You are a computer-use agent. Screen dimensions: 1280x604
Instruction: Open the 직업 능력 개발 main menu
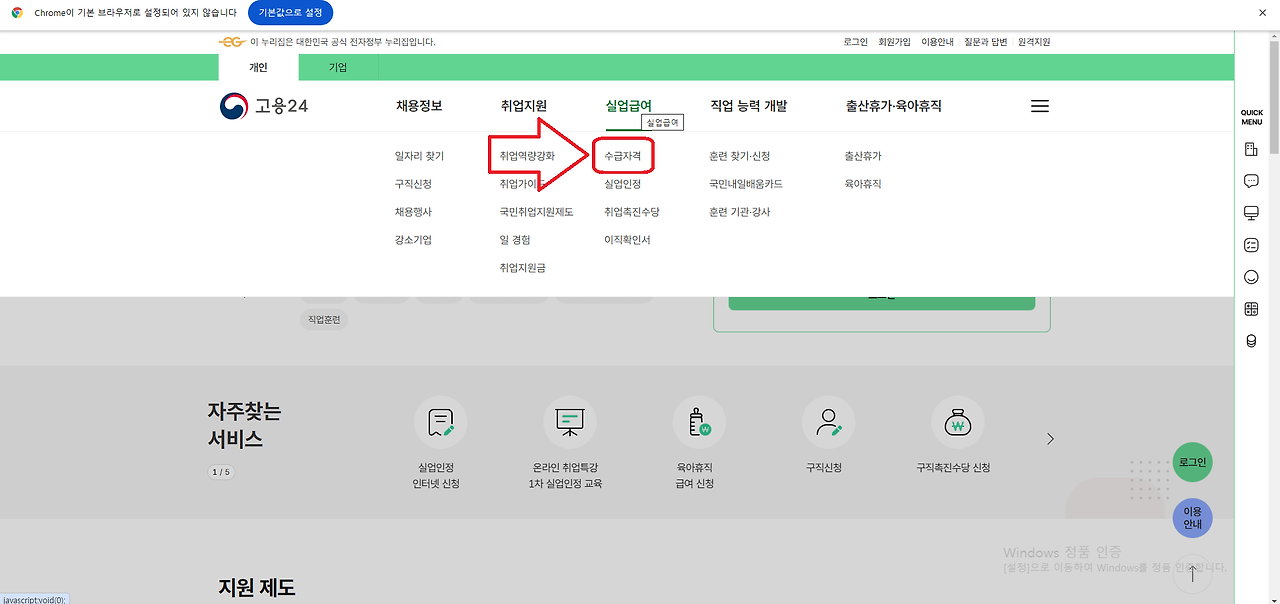(749, 106)
